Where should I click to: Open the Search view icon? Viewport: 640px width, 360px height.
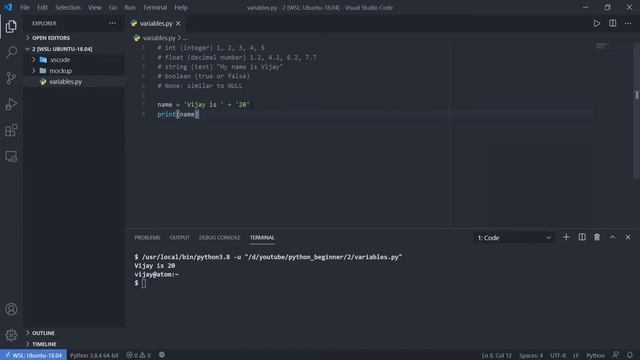click(x=11, y=52)
